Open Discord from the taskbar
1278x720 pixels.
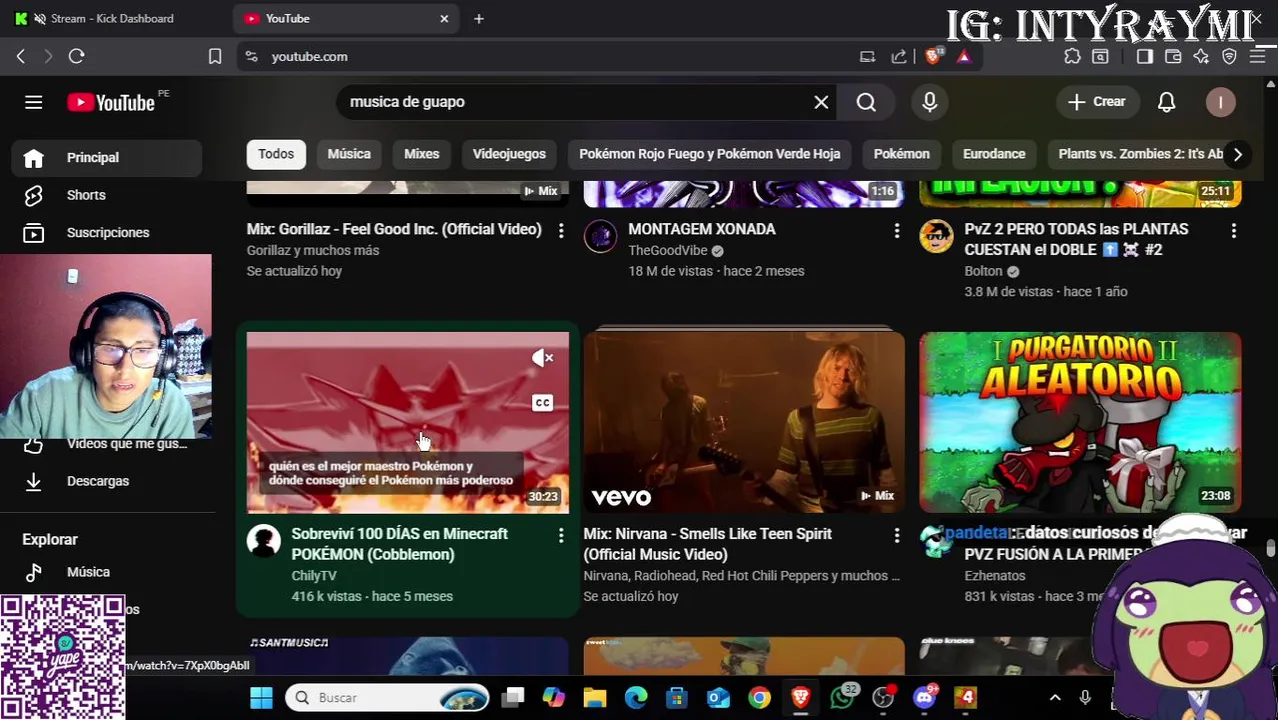coord(924,698)
